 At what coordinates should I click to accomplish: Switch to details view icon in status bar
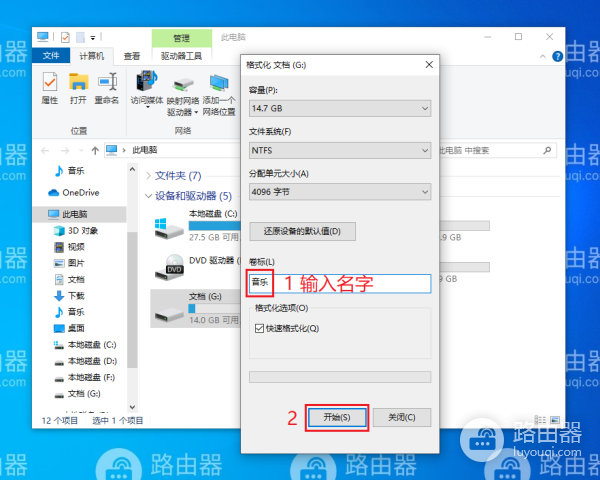540,420
